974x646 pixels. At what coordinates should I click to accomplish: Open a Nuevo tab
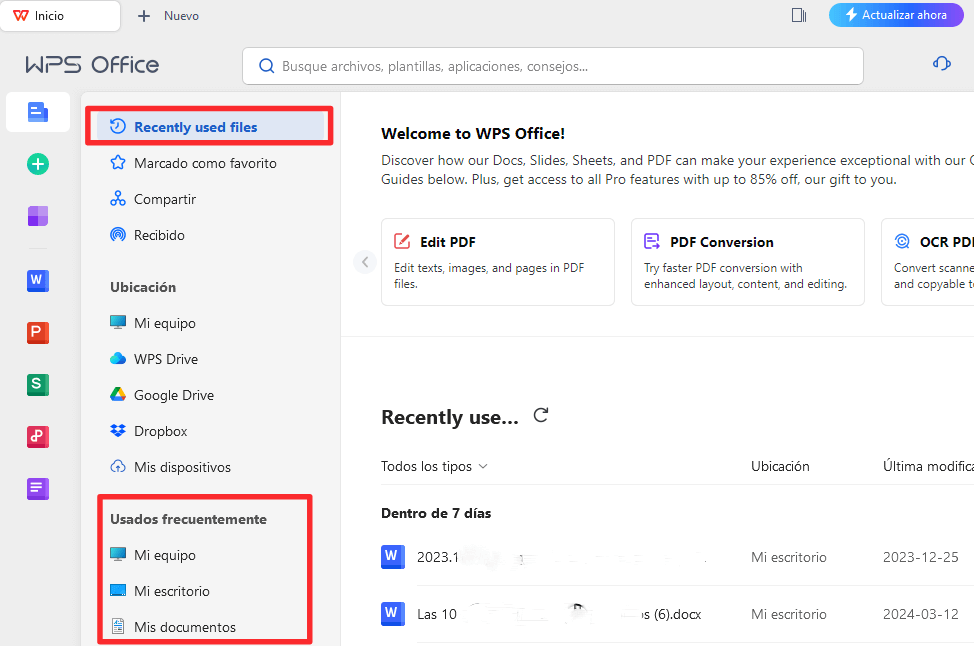[x=168, y=16]
